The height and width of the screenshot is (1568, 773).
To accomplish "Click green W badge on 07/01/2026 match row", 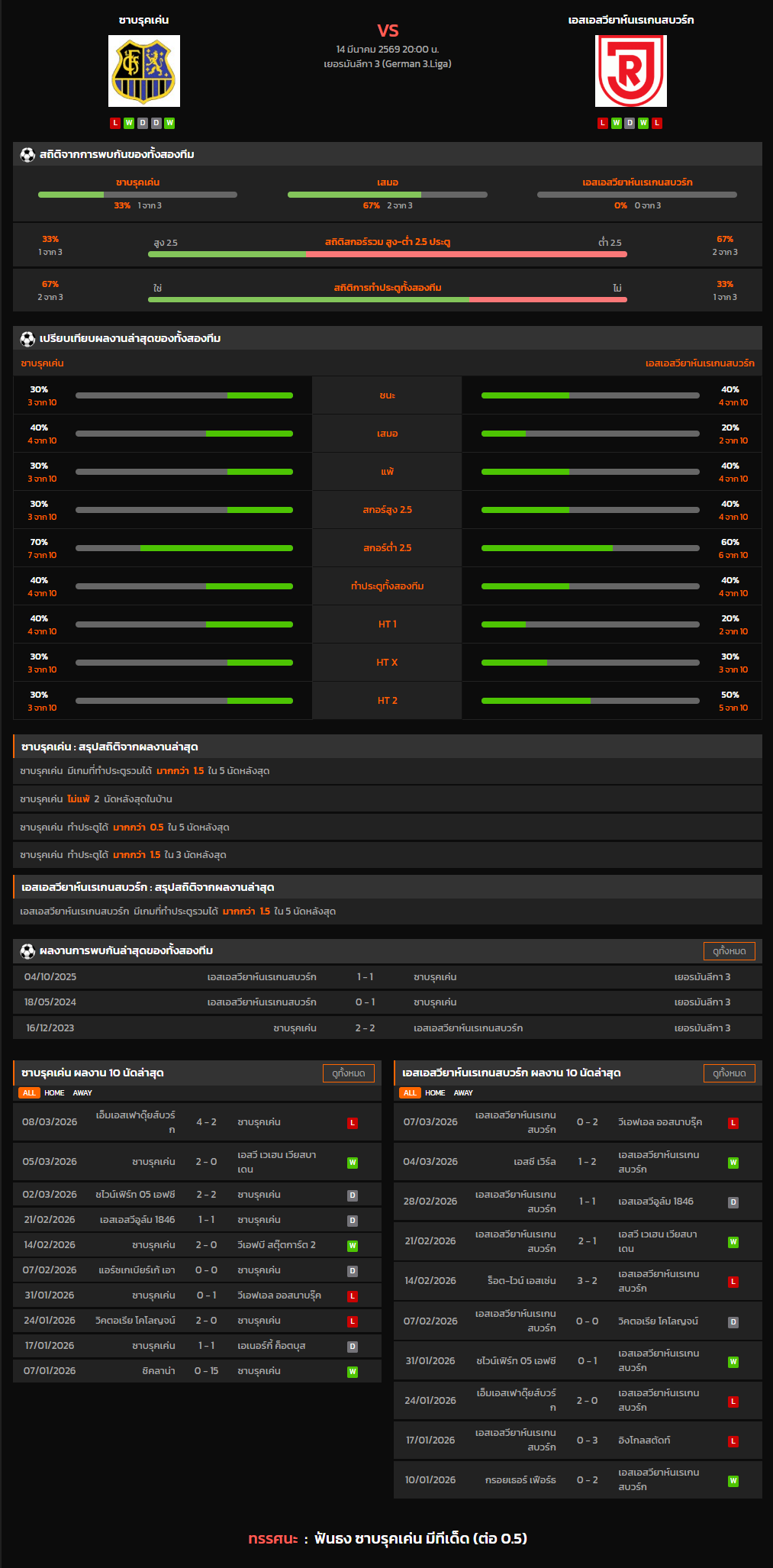I will click(353, 1372).
